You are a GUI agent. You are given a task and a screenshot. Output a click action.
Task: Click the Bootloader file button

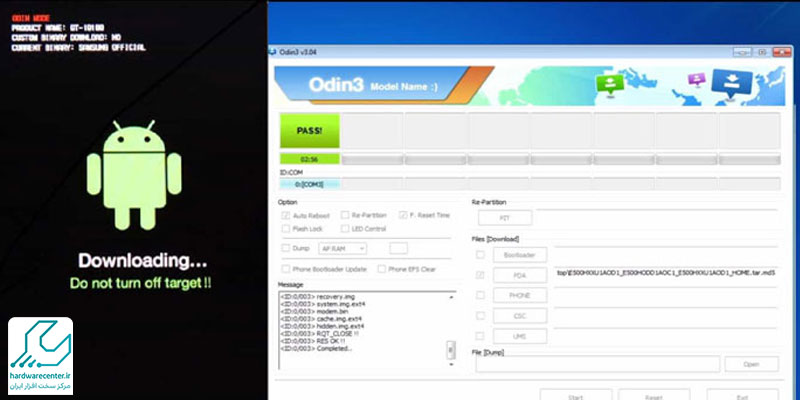(520, 255)
